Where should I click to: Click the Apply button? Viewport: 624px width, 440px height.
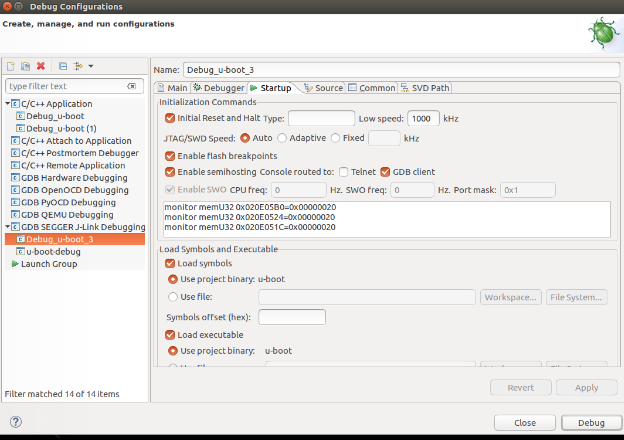click(x=586, y=387)
